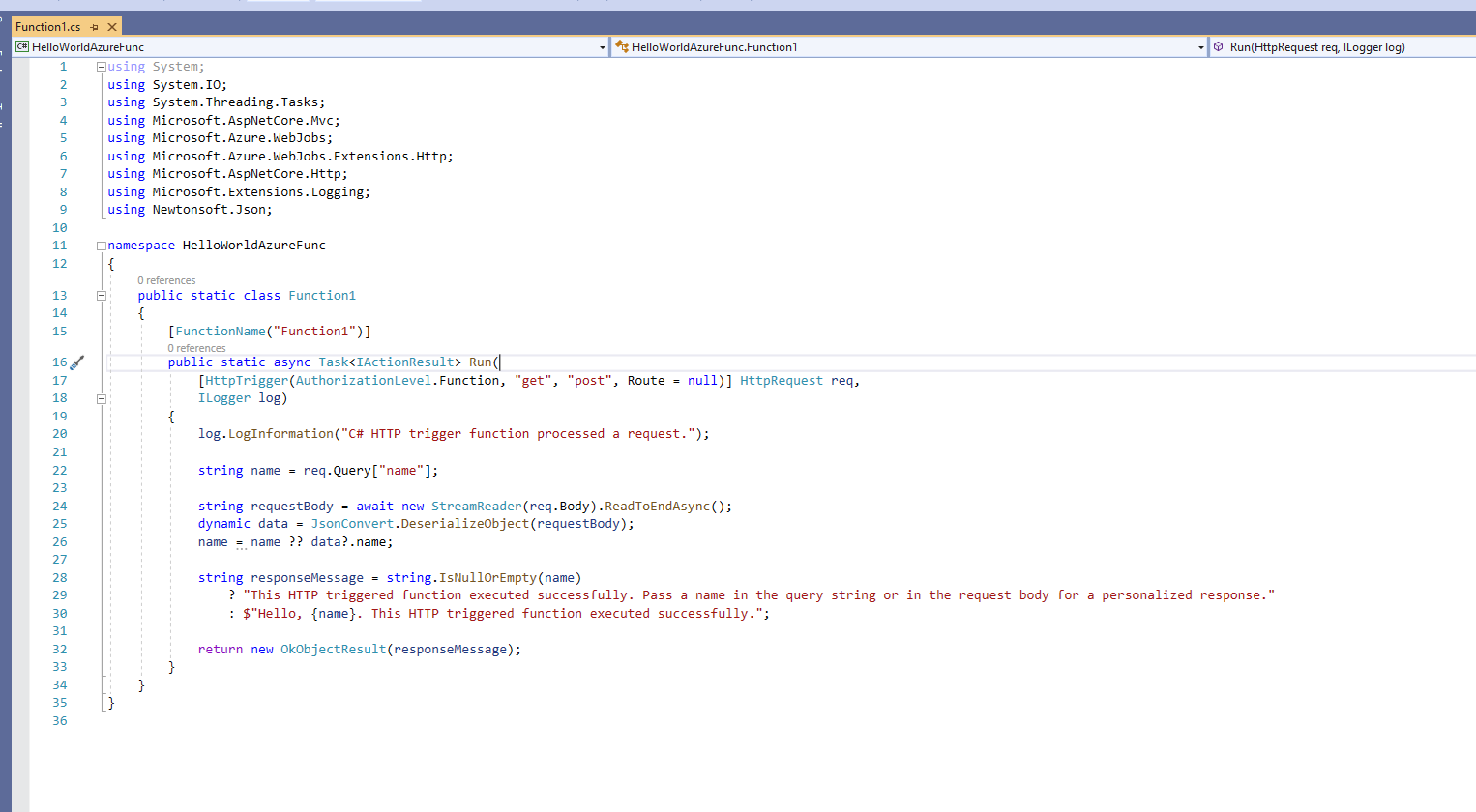Click 'StreamReader' on line 24
1476x812 pixels.
pos(477,507)
